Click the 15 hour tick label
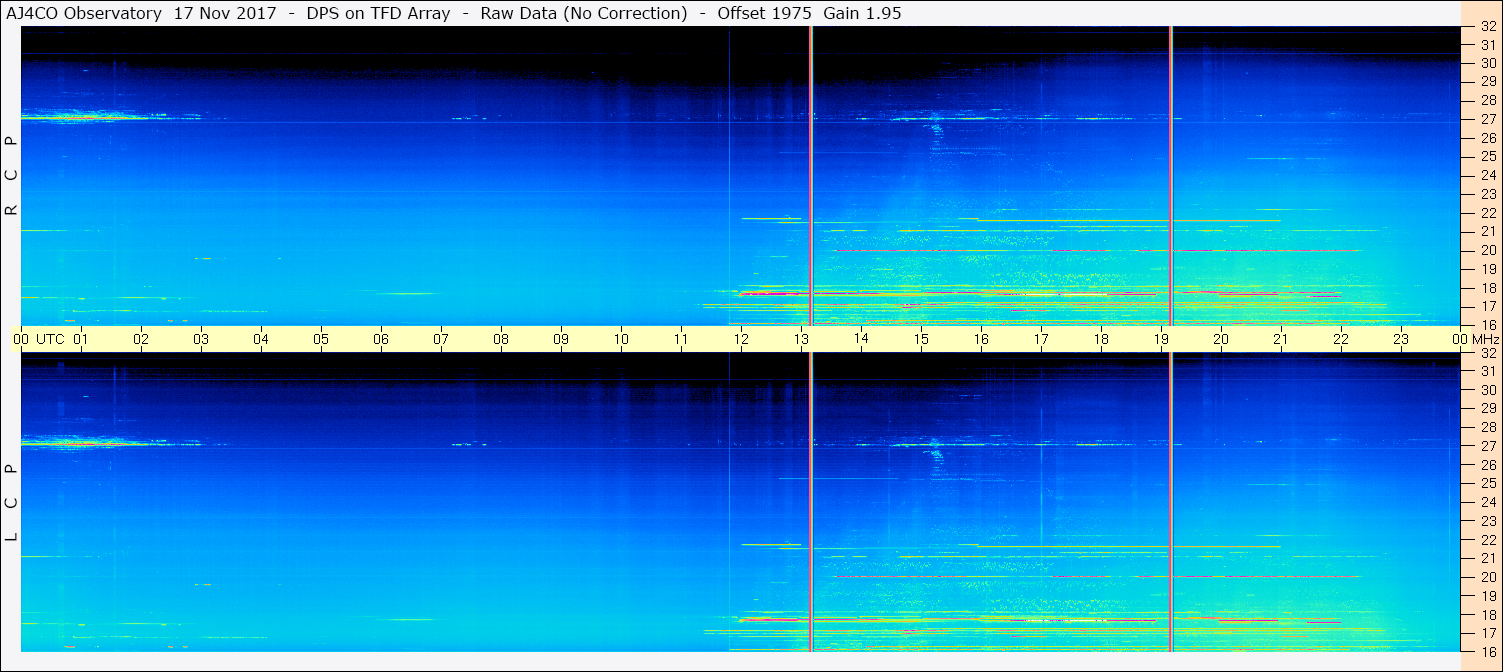 (921, 339)
